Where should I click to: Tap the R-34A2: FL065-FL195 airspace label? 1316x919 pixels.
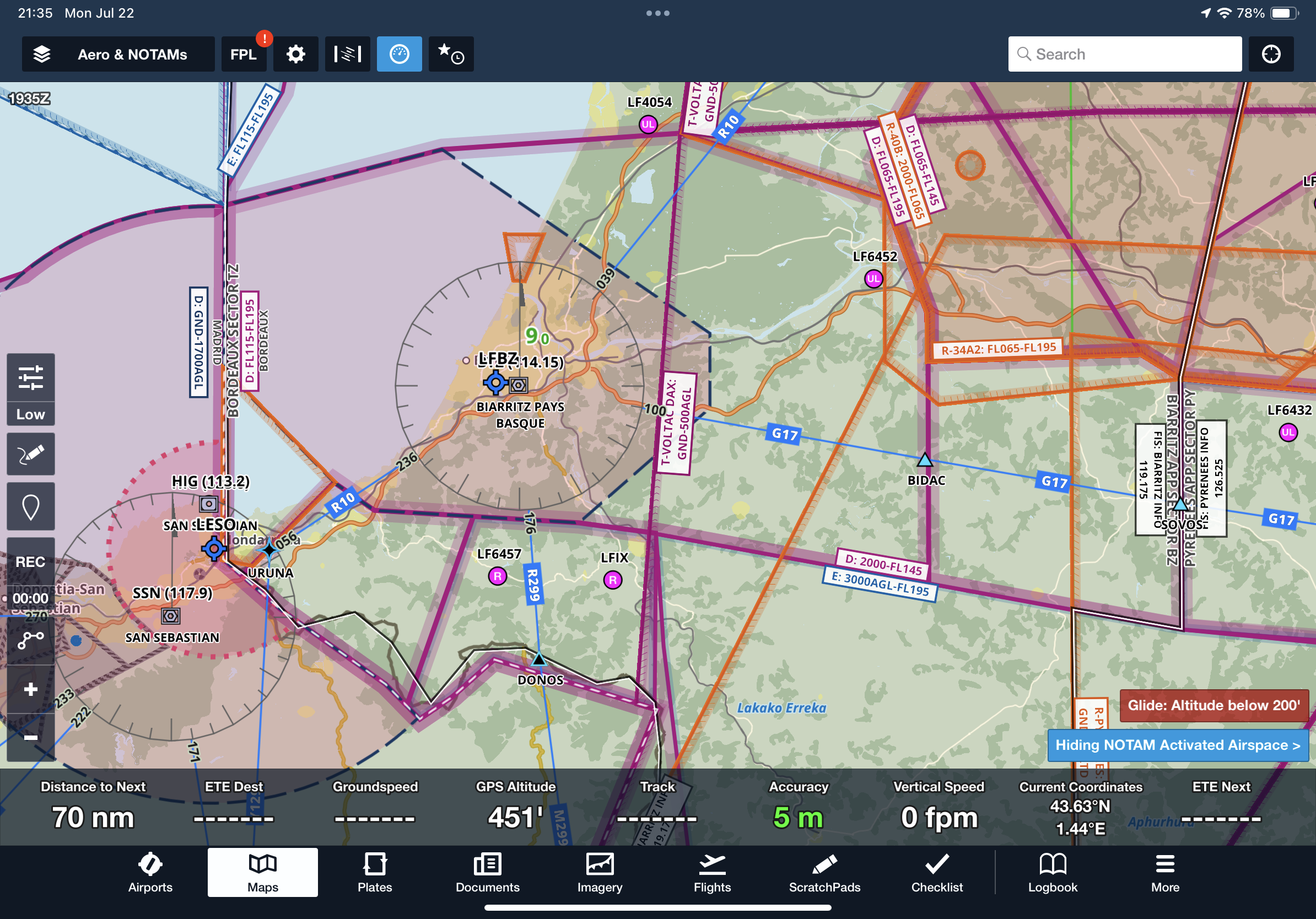click(x=998, y=348)
